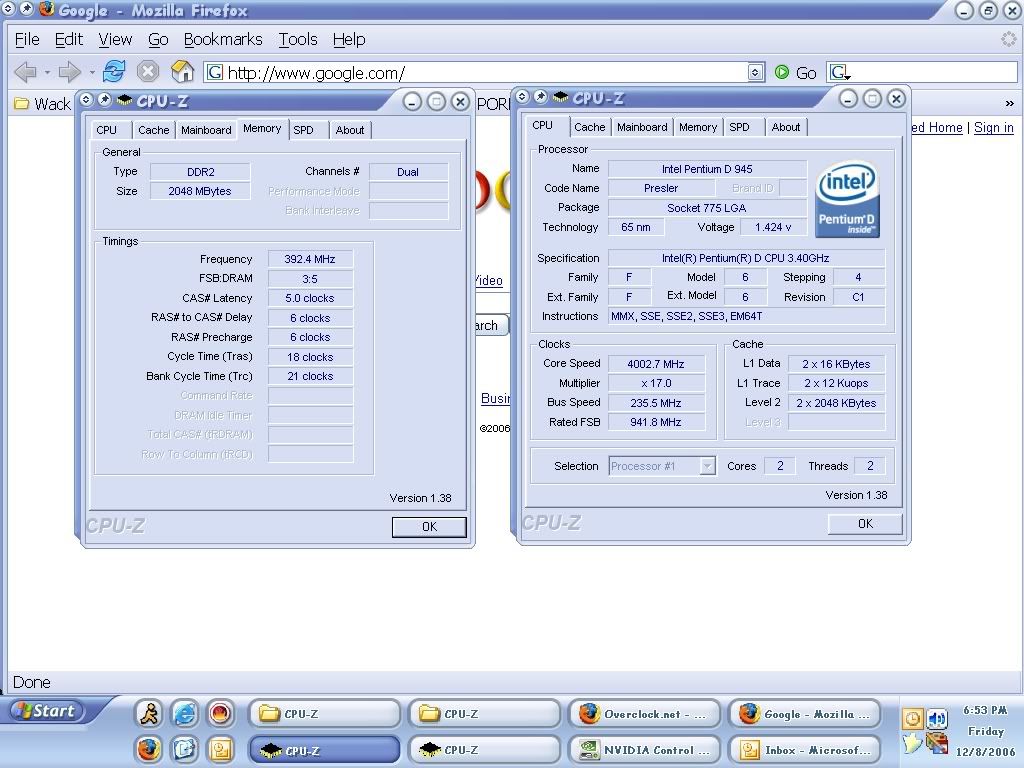
Task: Switch to Google - Mozilla taskbar button
Action: (805, 714)
